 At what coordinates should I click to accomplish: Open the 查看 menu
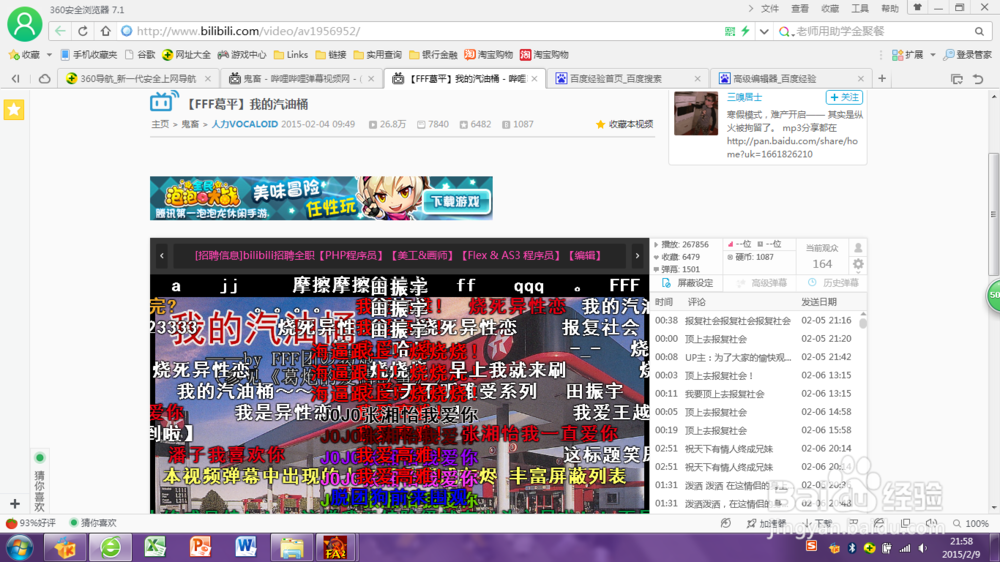[x=800, y=9]
